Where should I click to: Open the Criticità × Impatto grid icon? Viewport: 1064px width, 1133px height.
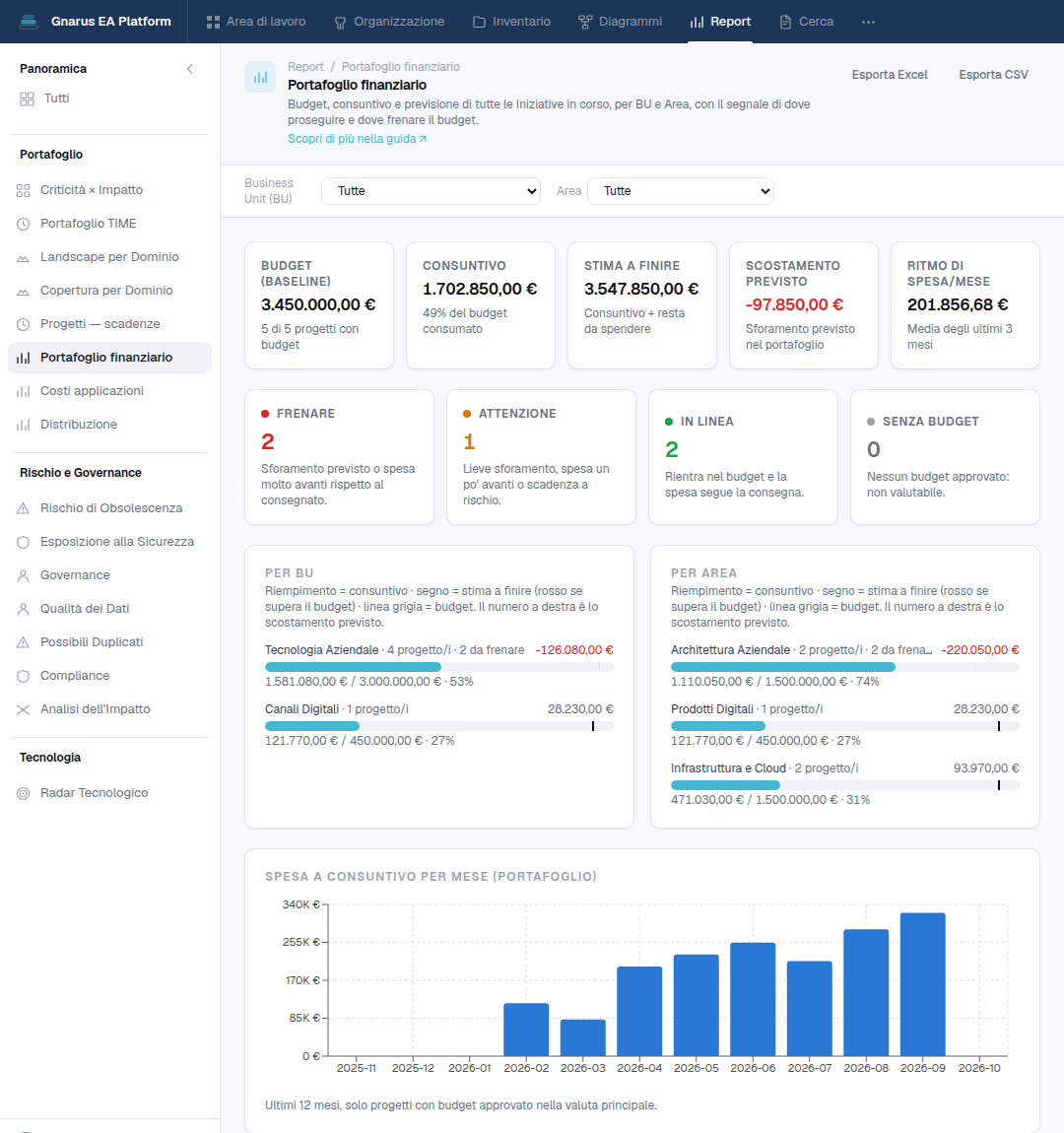pos(23,190)
